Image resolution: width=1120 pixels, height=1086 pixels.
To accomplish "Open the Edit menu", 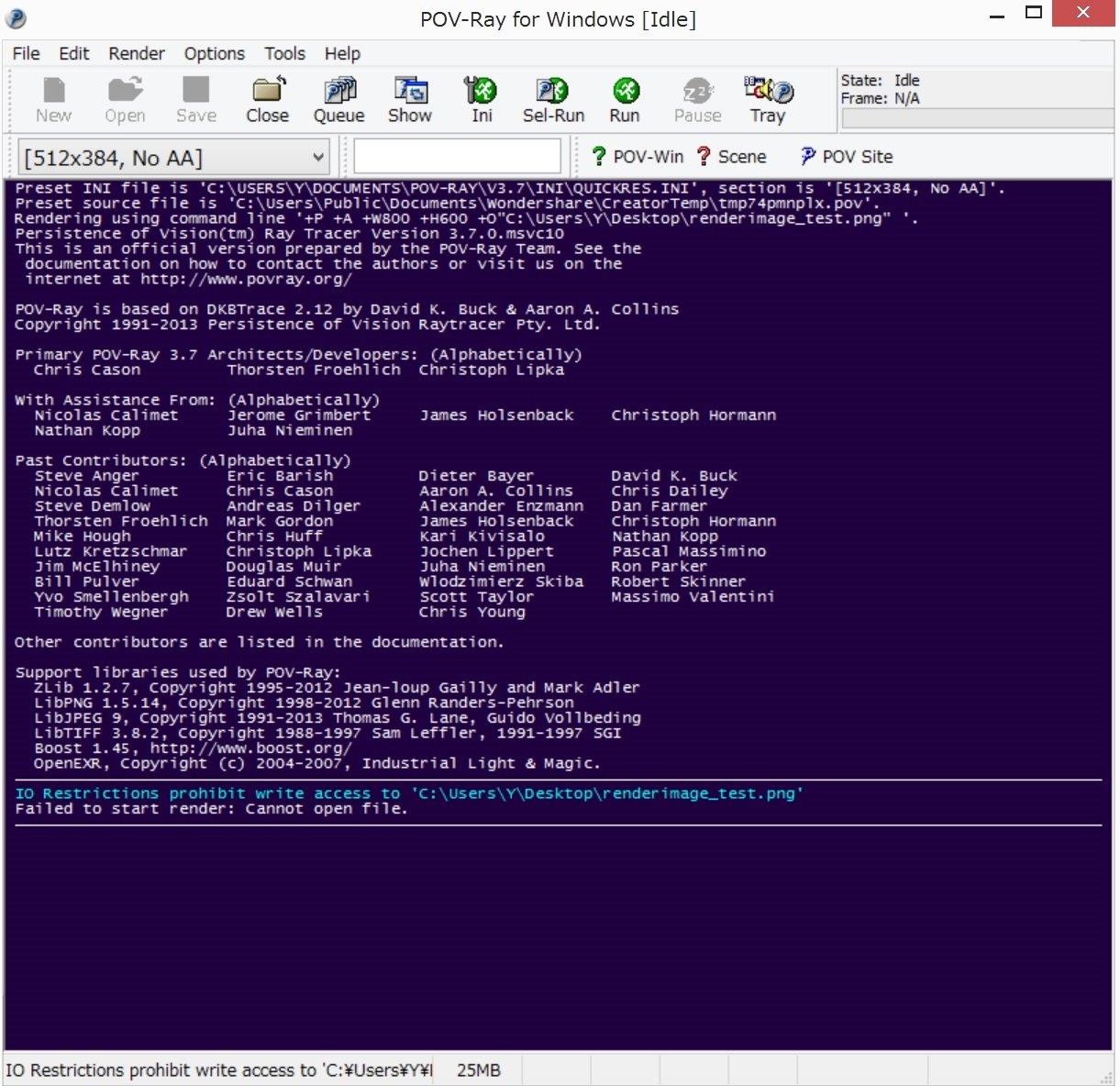I will click(74, 53).
